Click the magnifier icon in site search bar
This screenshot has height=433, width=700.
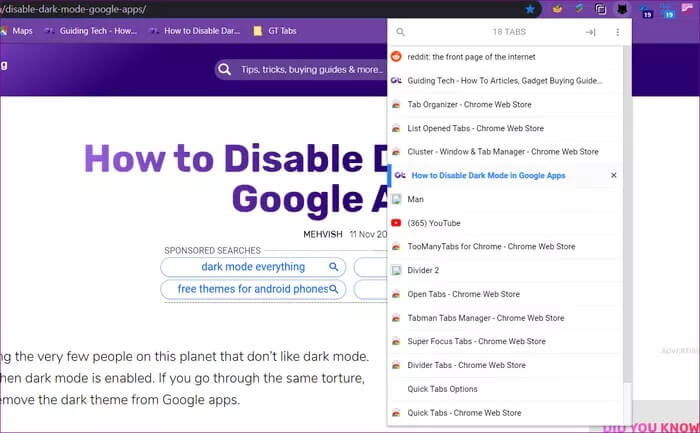[225, 70]
